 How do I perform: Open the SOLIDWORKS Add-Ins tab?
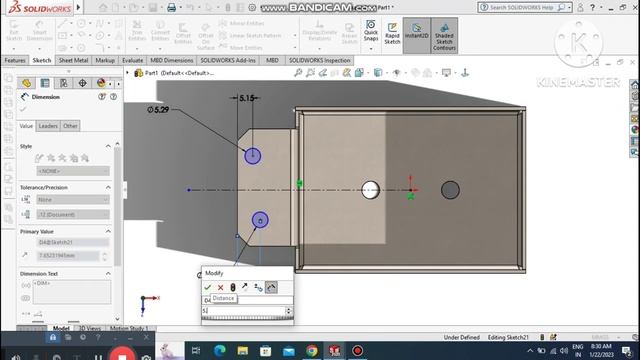228,60
